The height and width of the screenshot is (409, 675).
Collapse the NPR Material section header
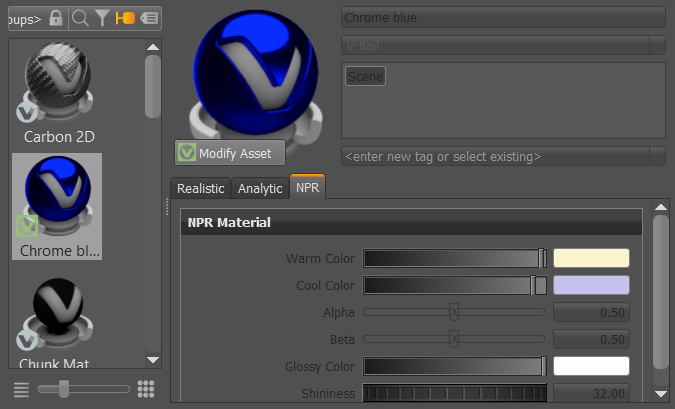click(412, 223)
